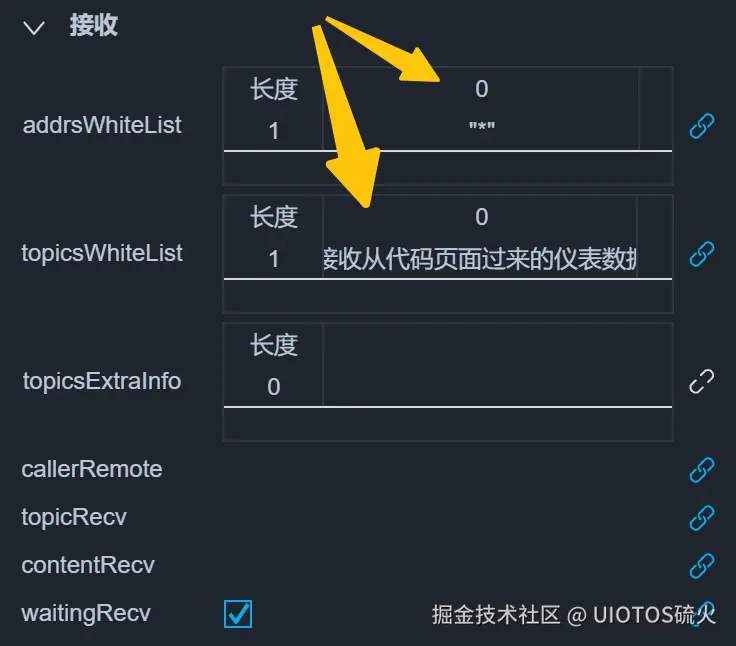
Task: Uncheck the waitingRecv checkbox
Action: tap(238, 614)
